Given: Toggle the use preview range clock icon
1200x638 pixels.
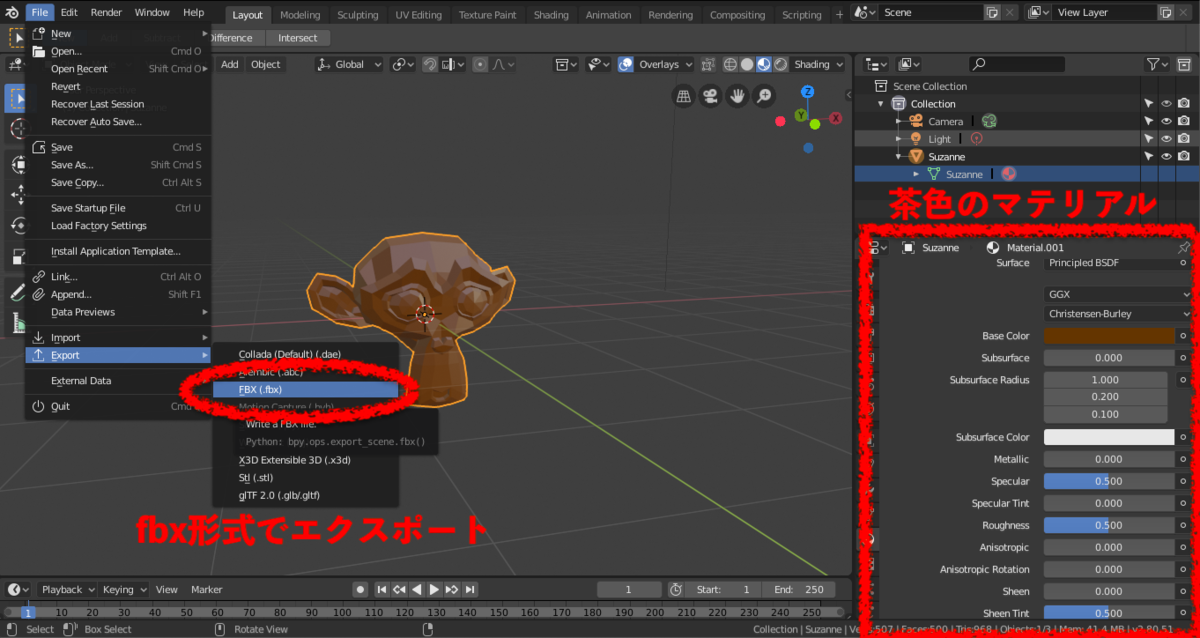Looking at the screenshot, I should (676, 590).
